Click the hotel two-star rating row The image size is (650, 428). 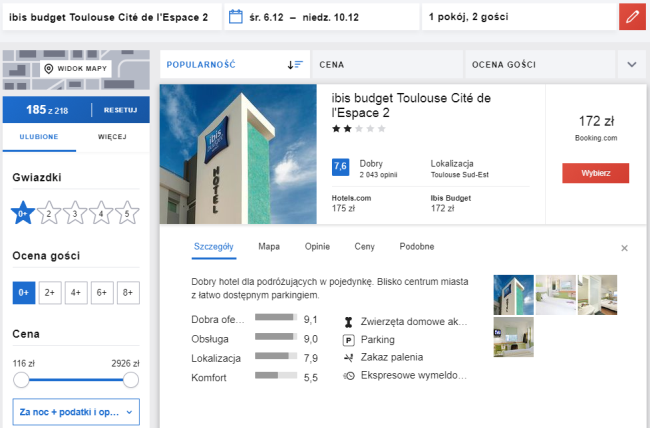pyautogui.click(x=359, y=129)
